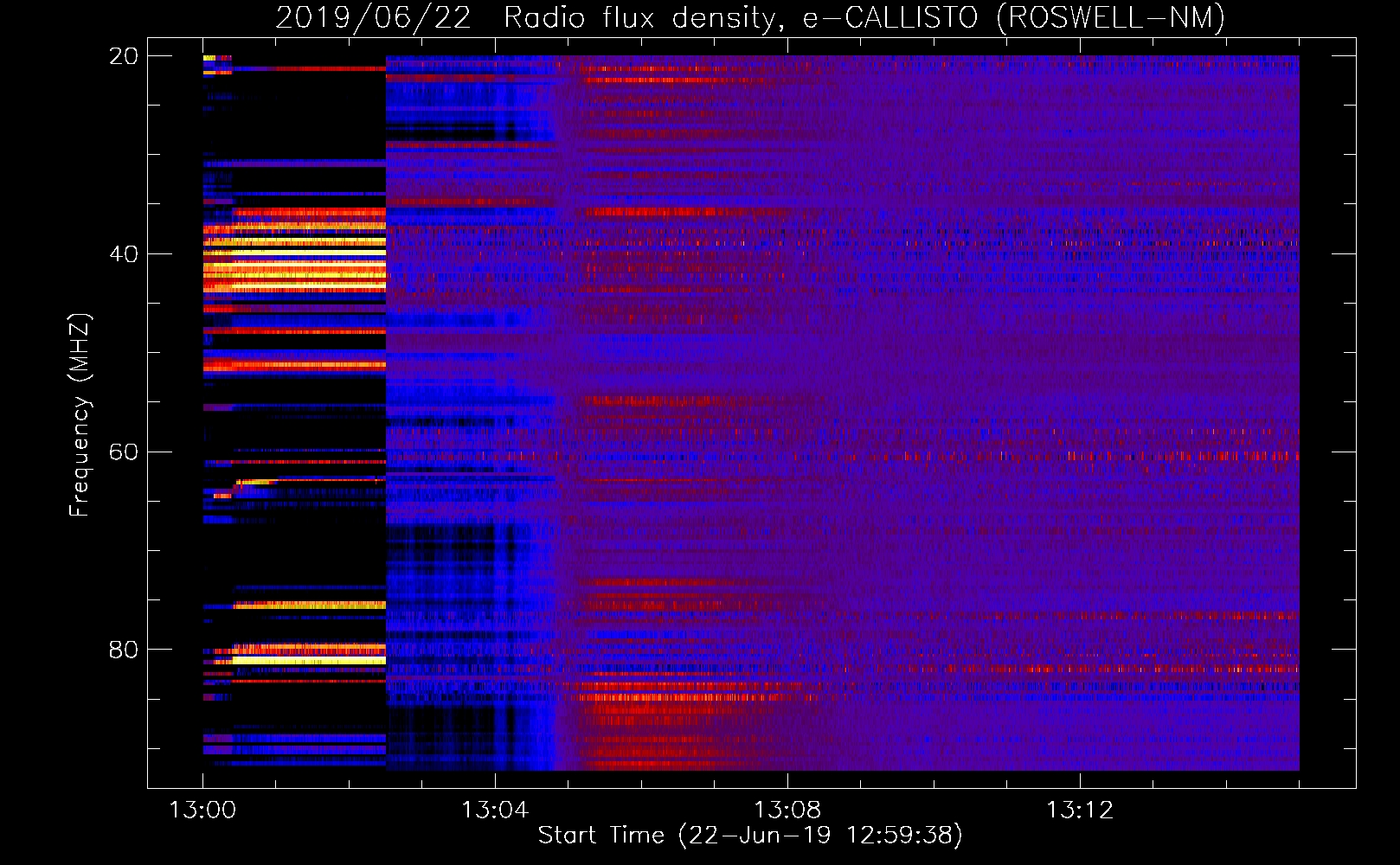This screenshot has height=865, width=1400.
Task: Click the 'e-CALLISTO (ROSWELL-NM)' station label
Action: [1014, 18]
